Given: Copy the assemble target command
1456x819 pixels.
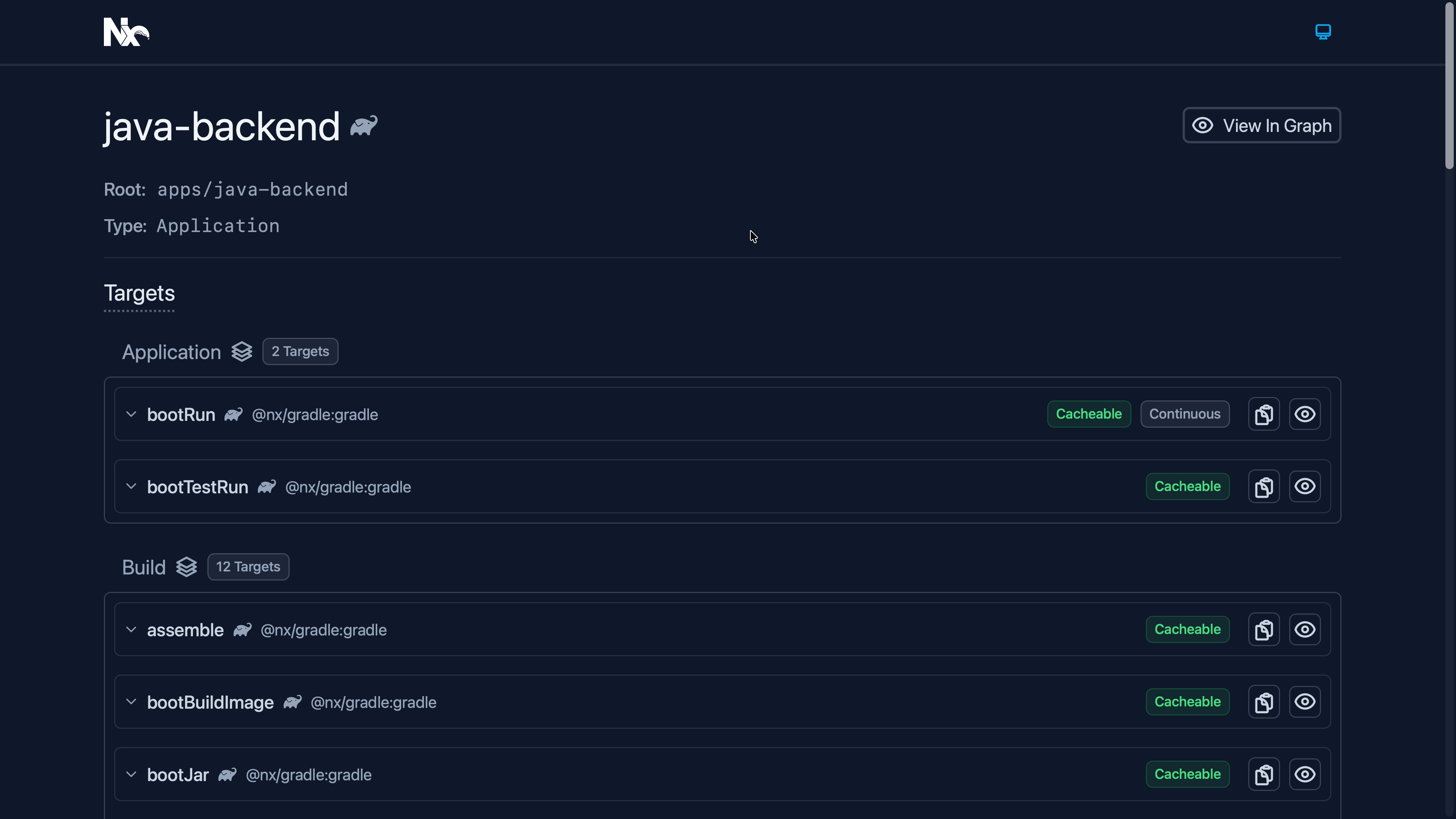Looking at the screenshot, I should tap(1264, 630).
